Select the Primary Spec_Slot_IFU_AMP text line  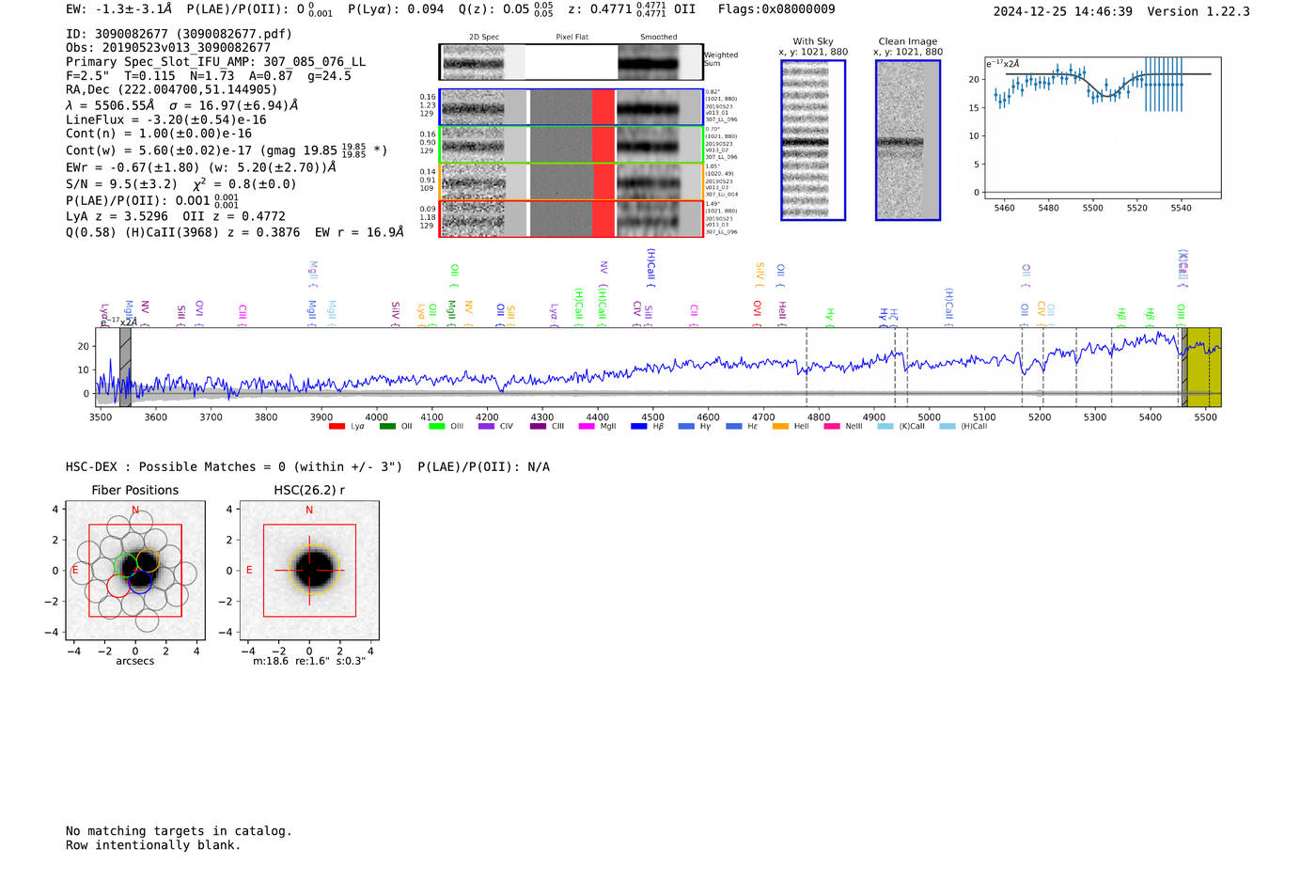coord(216,62)
